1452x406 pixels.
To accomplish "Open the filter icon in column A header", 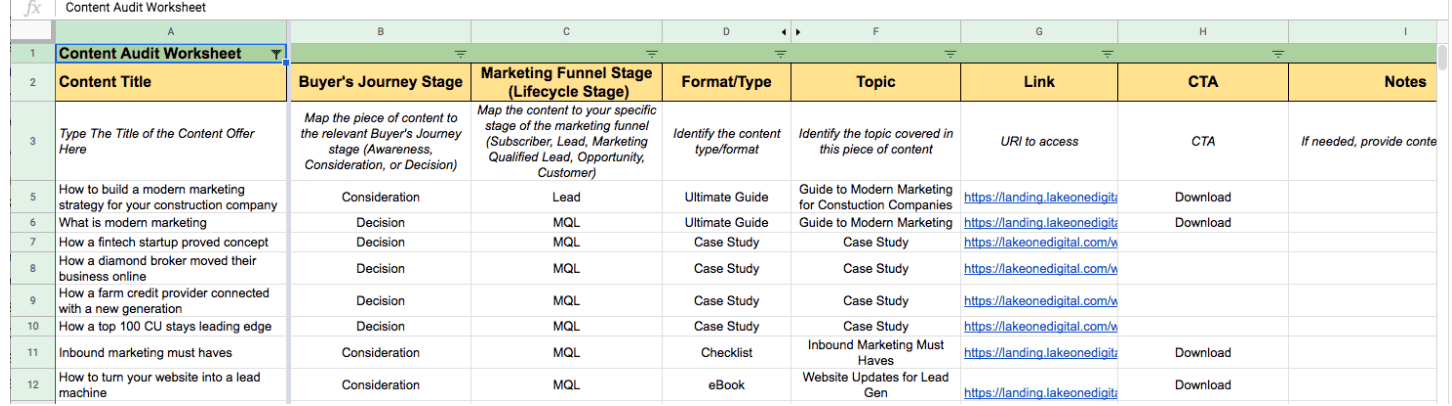I will point(276,54).
